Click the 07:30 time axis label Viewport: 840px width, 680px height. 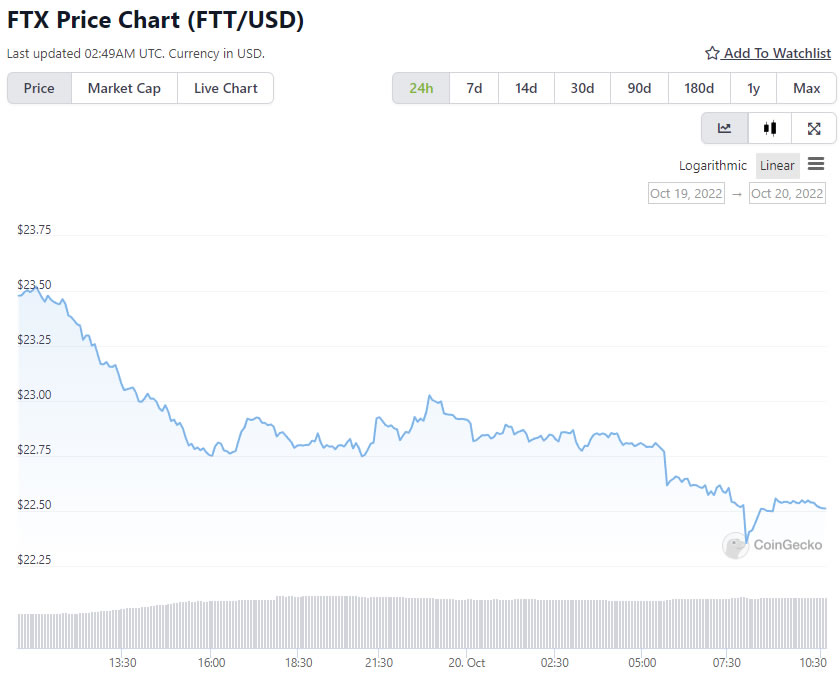point(727,663)
